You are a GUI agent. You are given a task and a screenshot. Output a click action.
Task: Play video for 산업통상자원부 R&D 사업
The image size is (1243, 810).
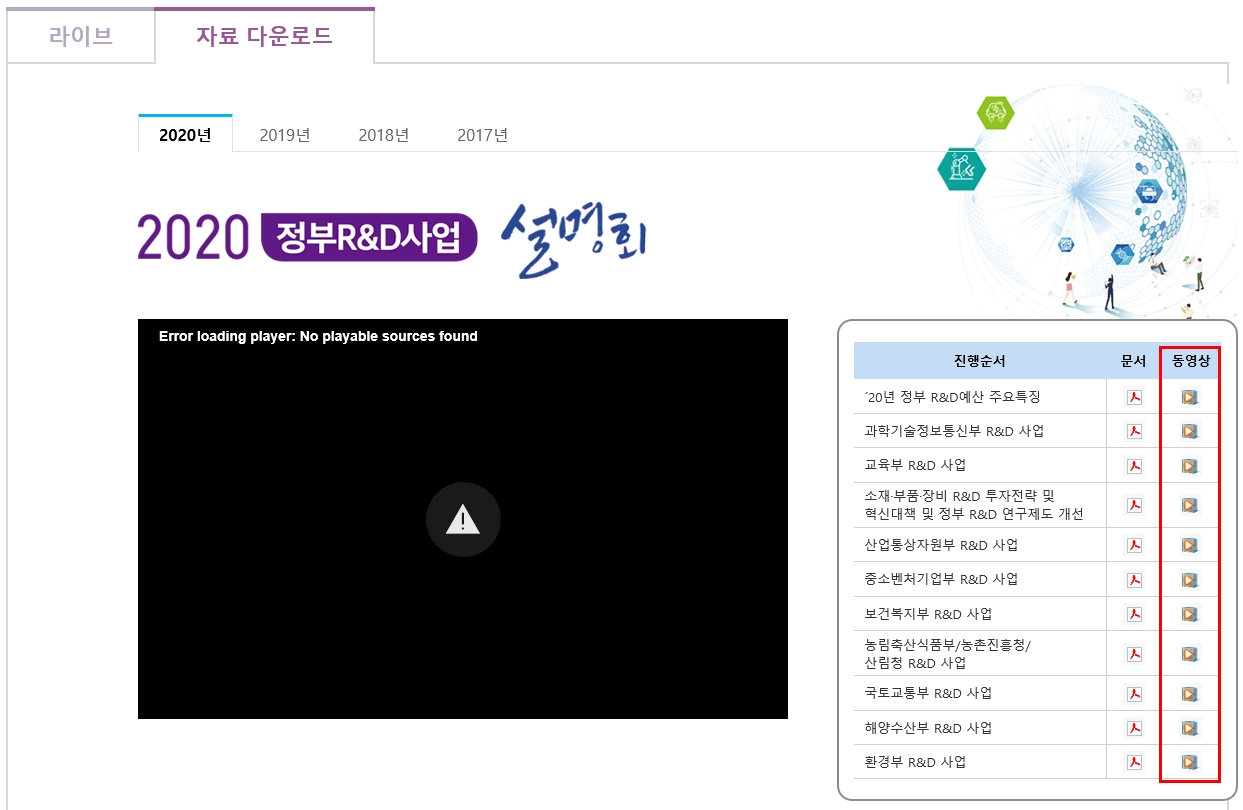coord(1189,546)
